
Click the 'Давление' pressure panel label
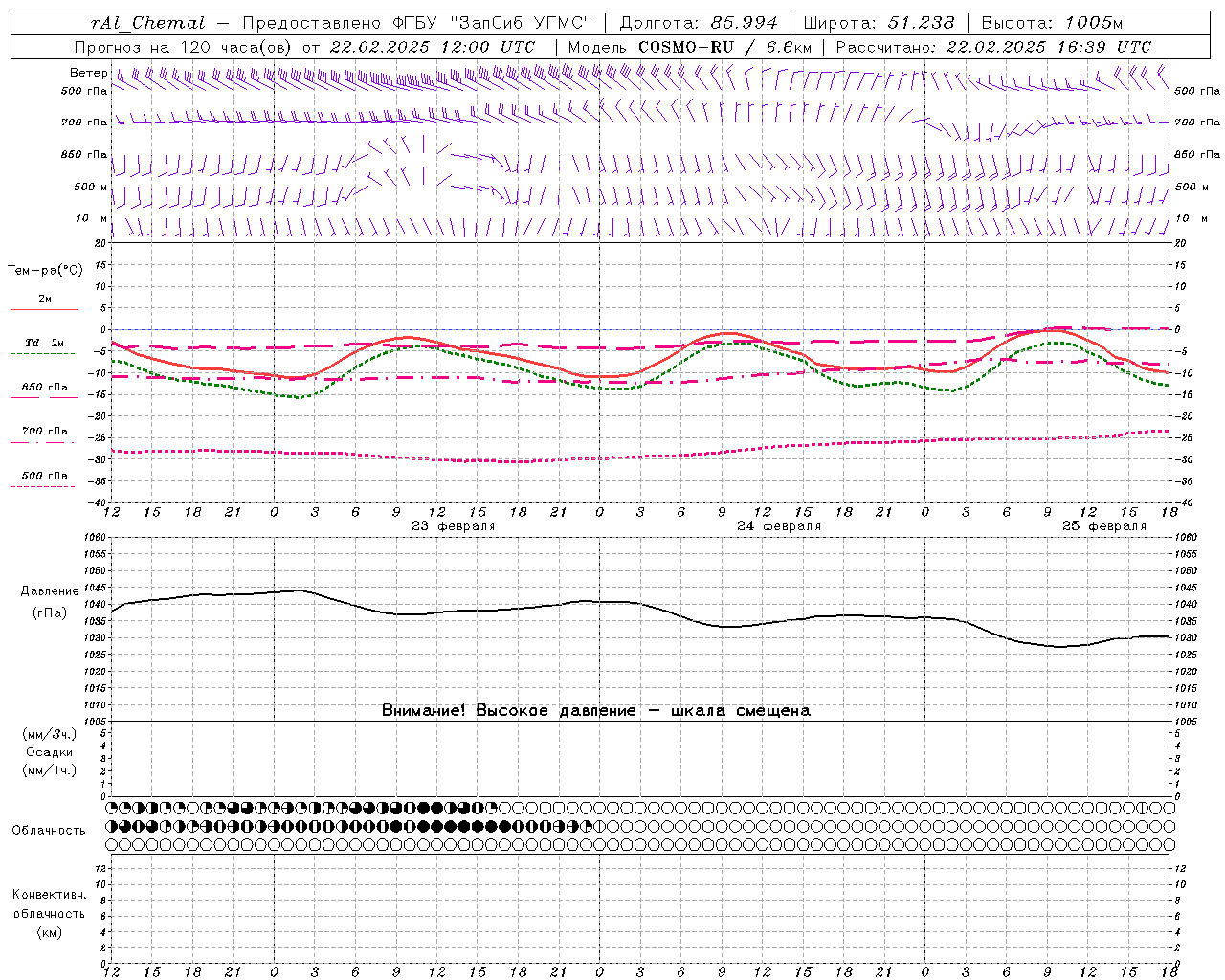50,591
